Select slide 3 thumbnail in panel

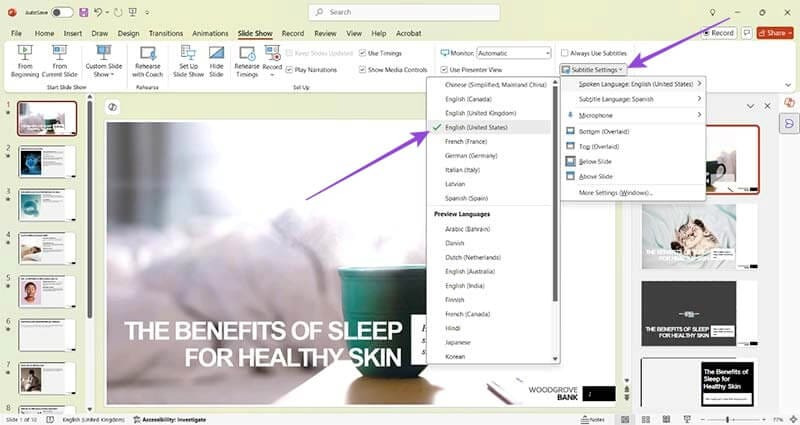[x=48, y=204]
